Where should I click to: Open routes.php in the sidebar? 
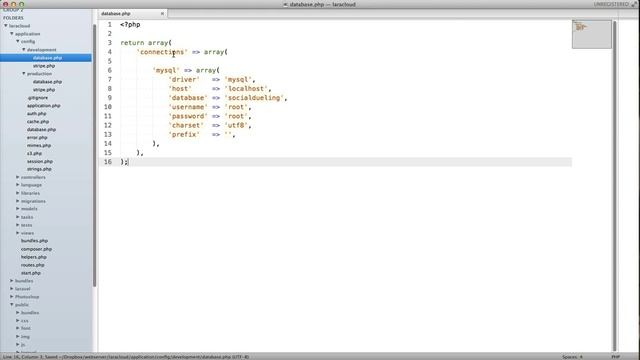33,265
